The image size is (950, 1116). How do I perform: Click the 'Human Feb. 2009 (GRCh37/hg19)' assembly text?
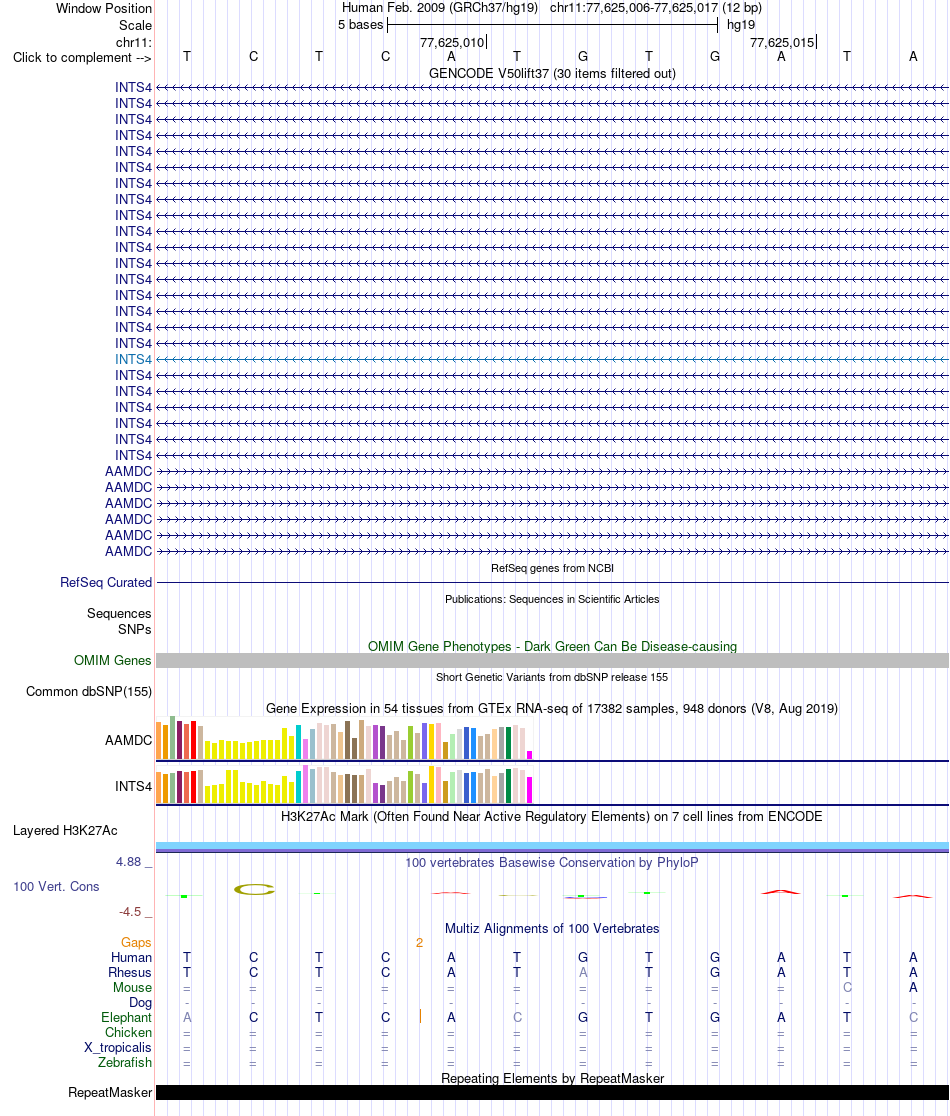440,8
